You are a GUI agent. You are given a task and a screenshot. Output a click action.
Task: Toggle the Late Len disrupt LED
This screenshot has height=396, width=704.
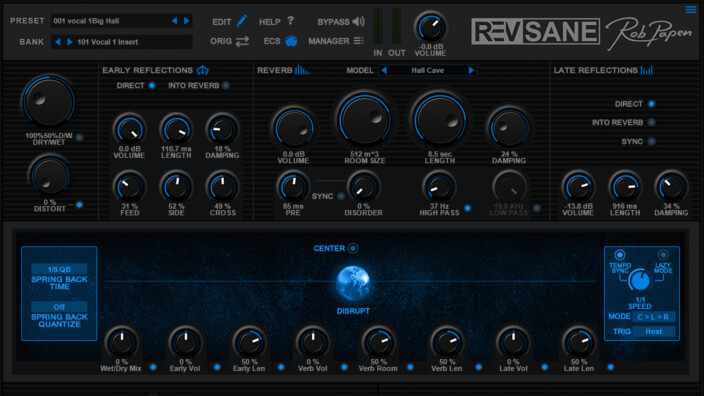pos(611,367)
